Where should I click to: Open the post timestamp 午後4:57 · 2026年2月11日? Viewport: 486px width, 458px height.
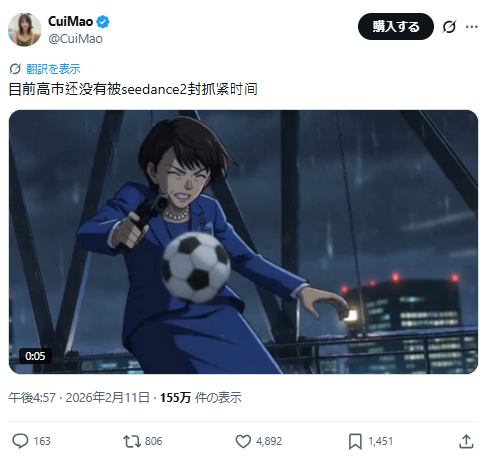79,397
